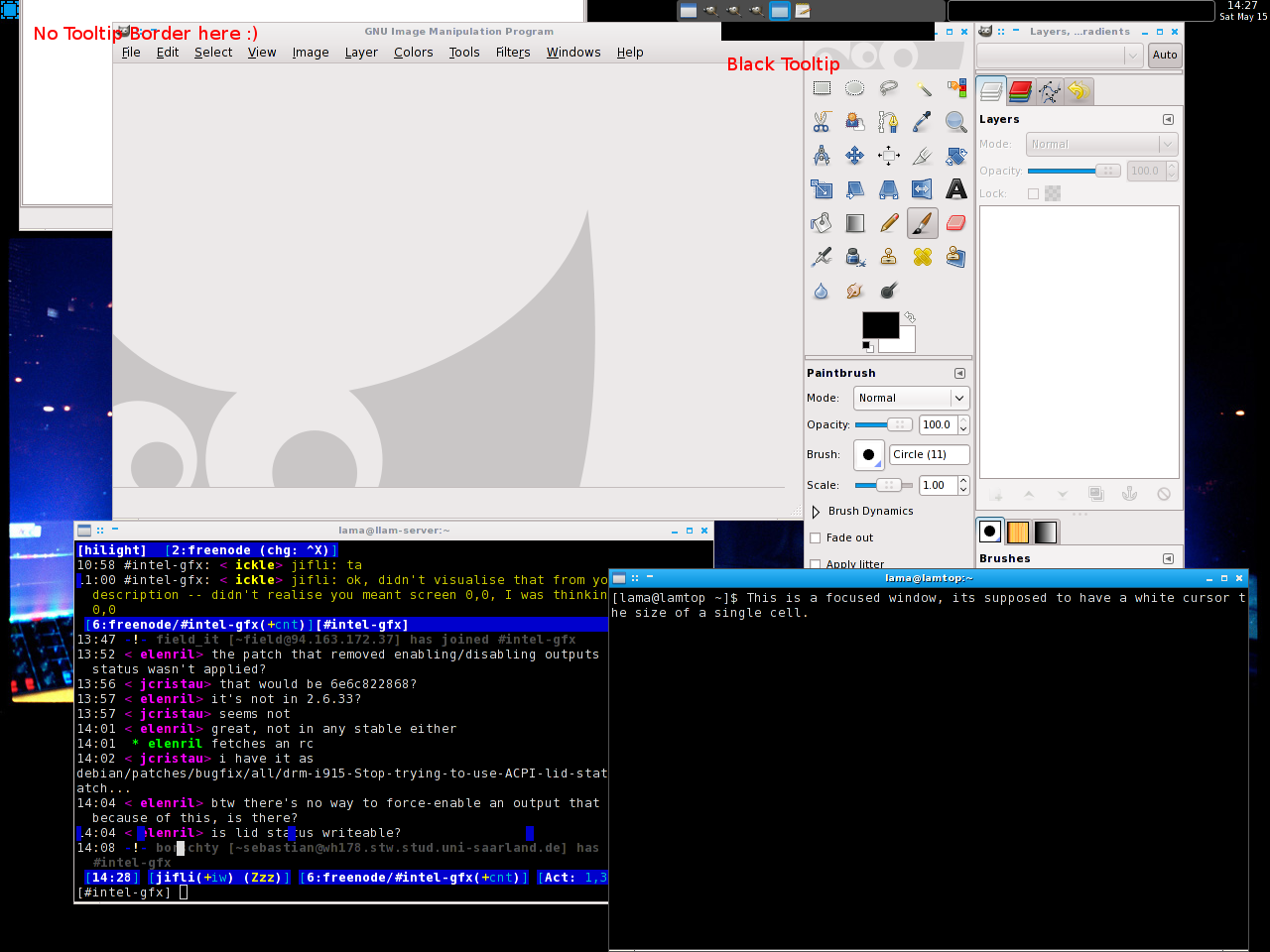Tick the Apply Jitter checkbox
The image size is (1270, 952).
pos(816,564)
